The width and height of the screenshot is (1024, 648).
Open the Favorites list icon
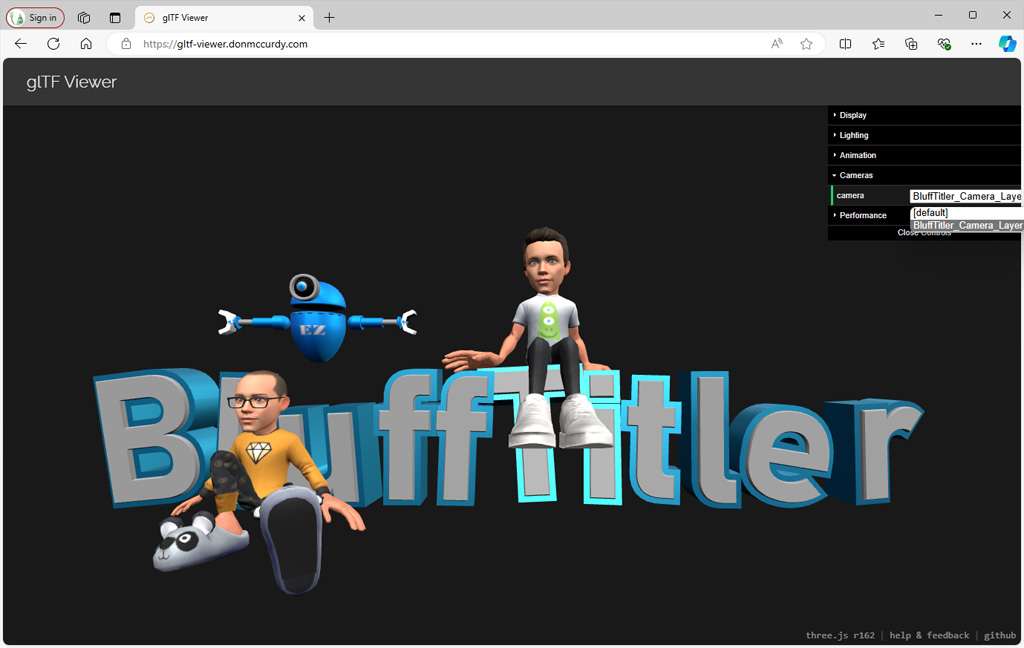coord(878,44)
